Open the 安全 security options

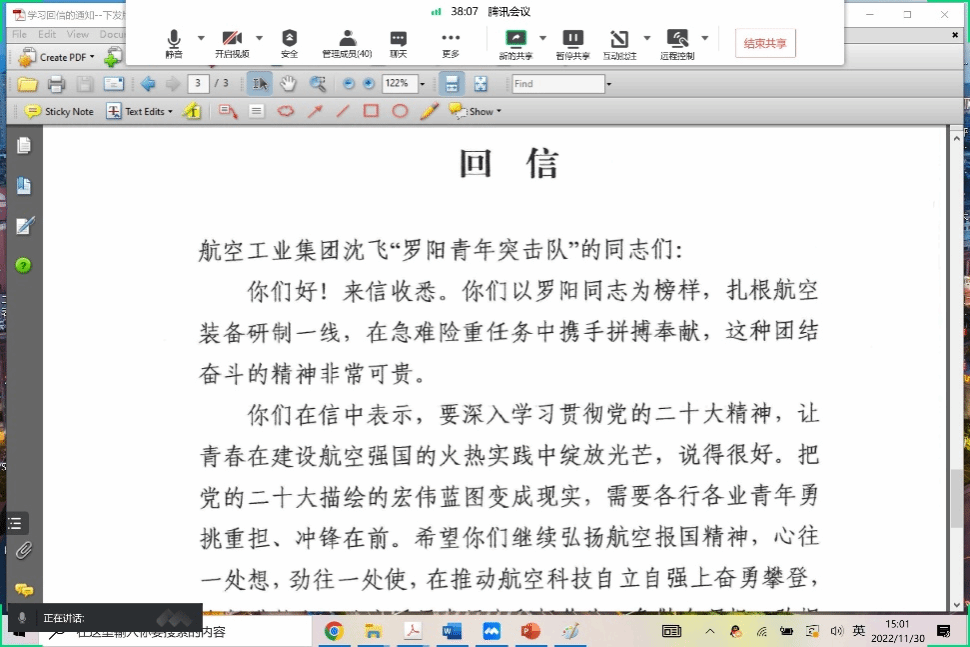click(x=289, y=43)
